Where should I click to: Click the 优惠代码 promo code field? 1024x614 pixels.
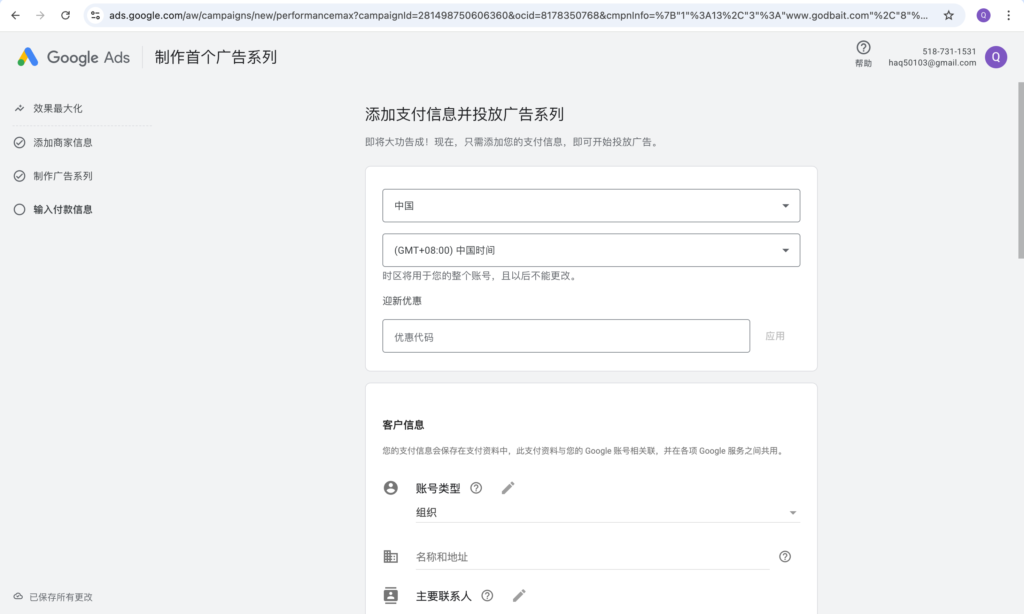coord(565,337)
